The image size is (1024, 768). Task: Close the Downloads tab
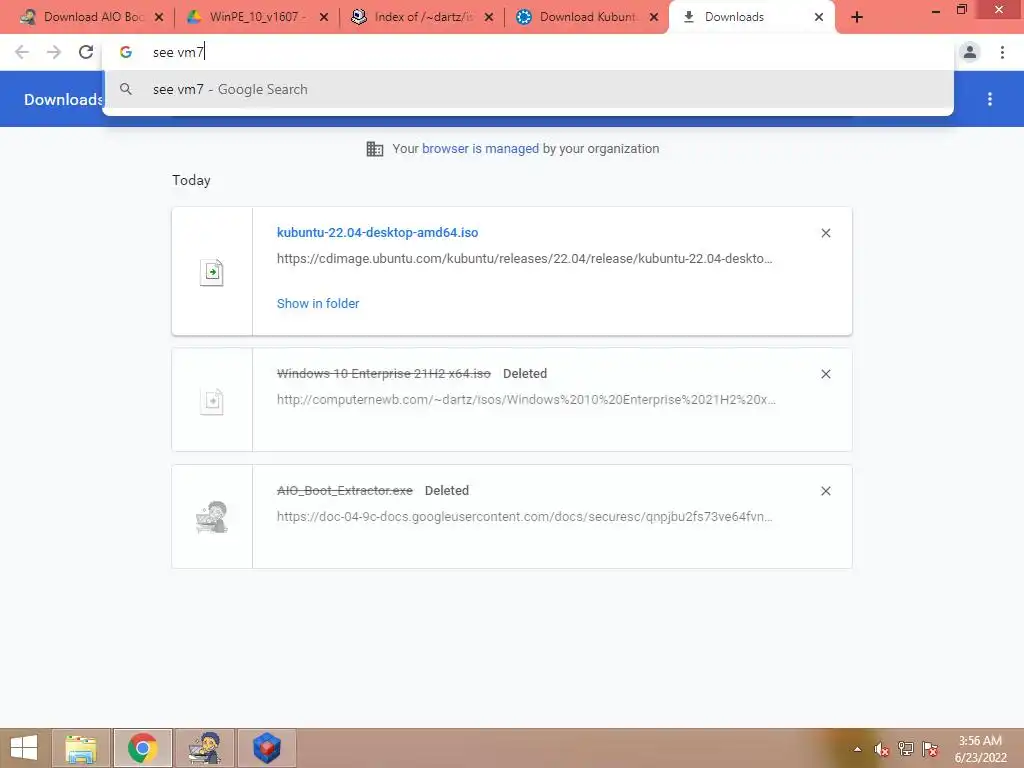coord(818,17)
